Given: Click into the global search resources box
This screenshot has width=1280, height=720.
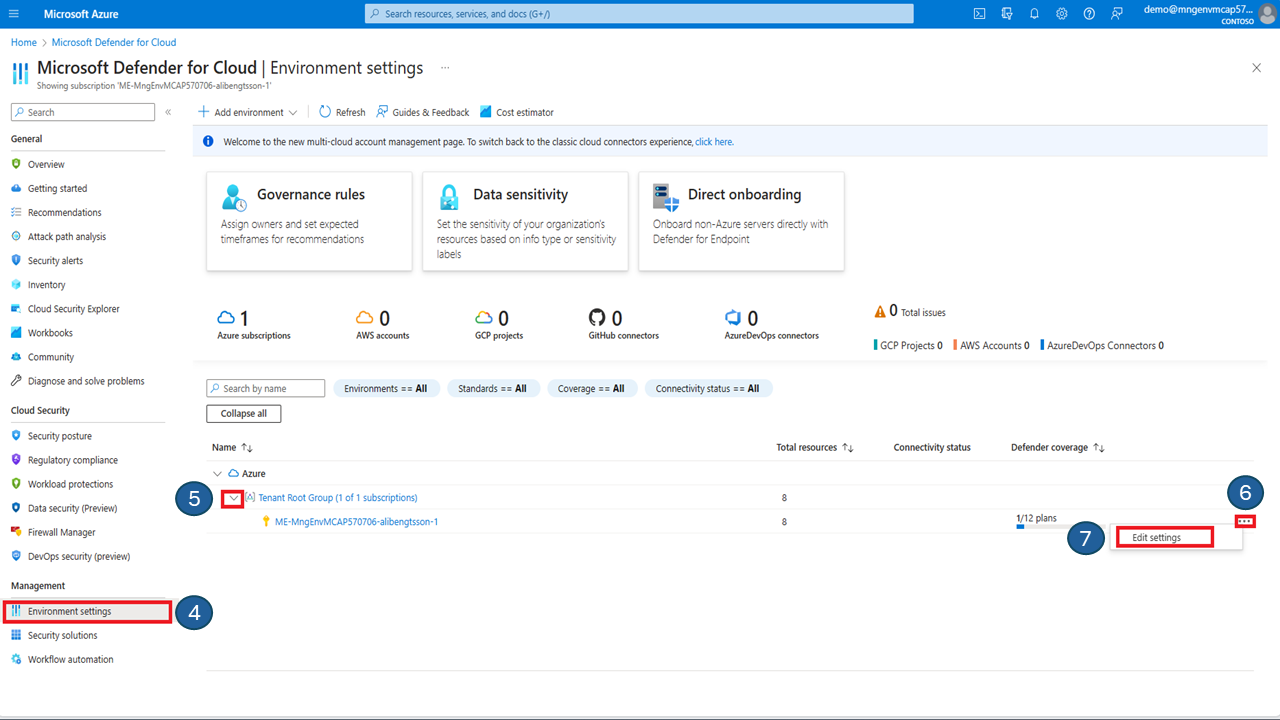Looking at the screenshot, I should click(x=639, y=14).
